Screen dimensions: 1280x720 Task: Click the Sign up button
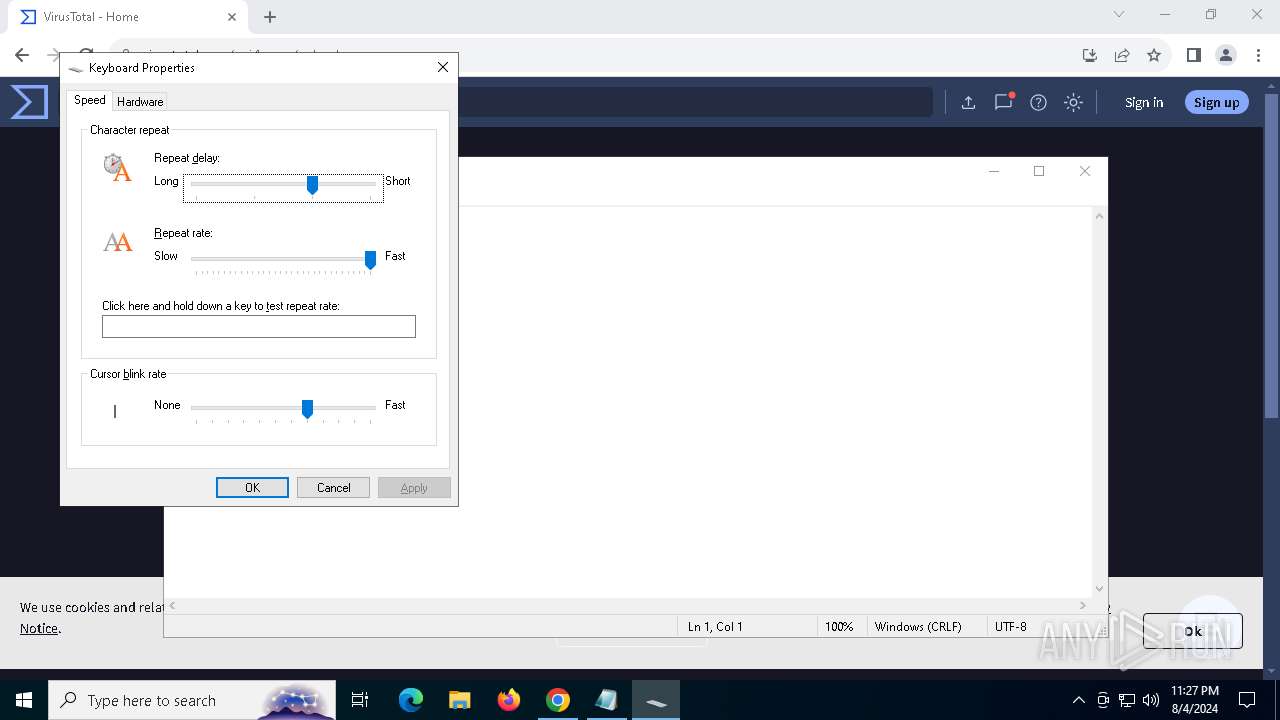pyautogui.click(x=1216, y=102)
